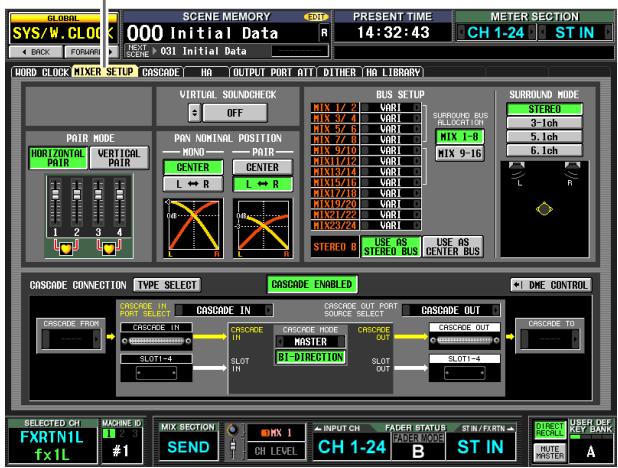Click the TYPE SELECT button
This screenshot has width=618, height=468.
(x=167, y=285)
